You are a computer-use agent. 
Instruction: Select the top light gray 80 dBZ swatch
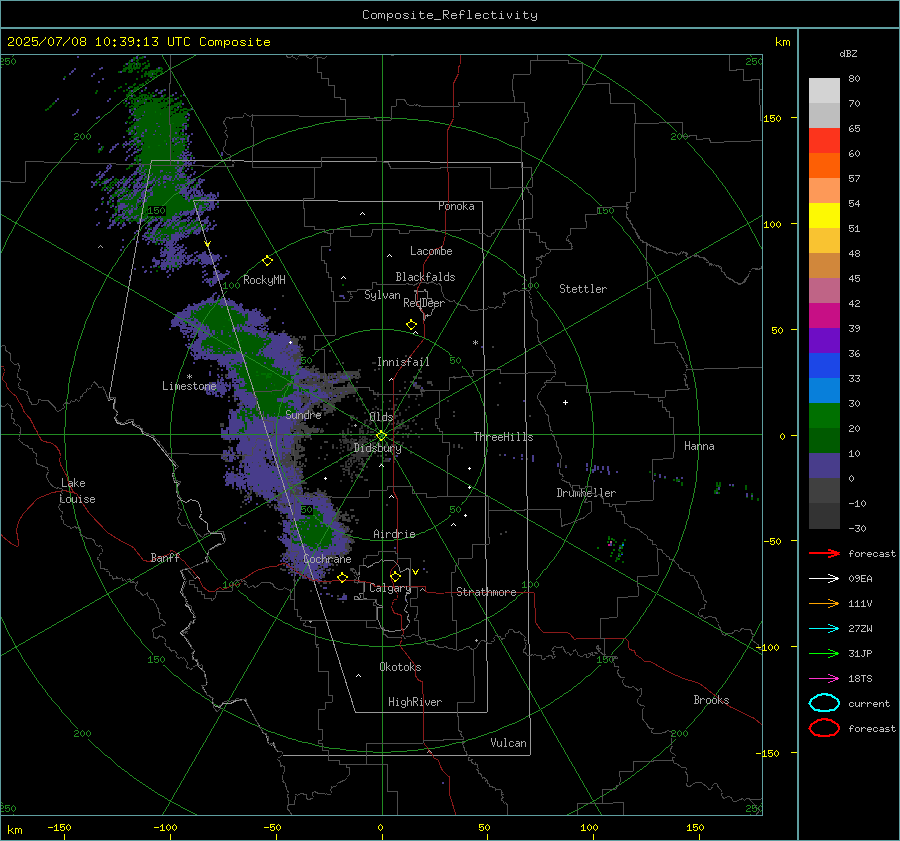tap(824, 91)
